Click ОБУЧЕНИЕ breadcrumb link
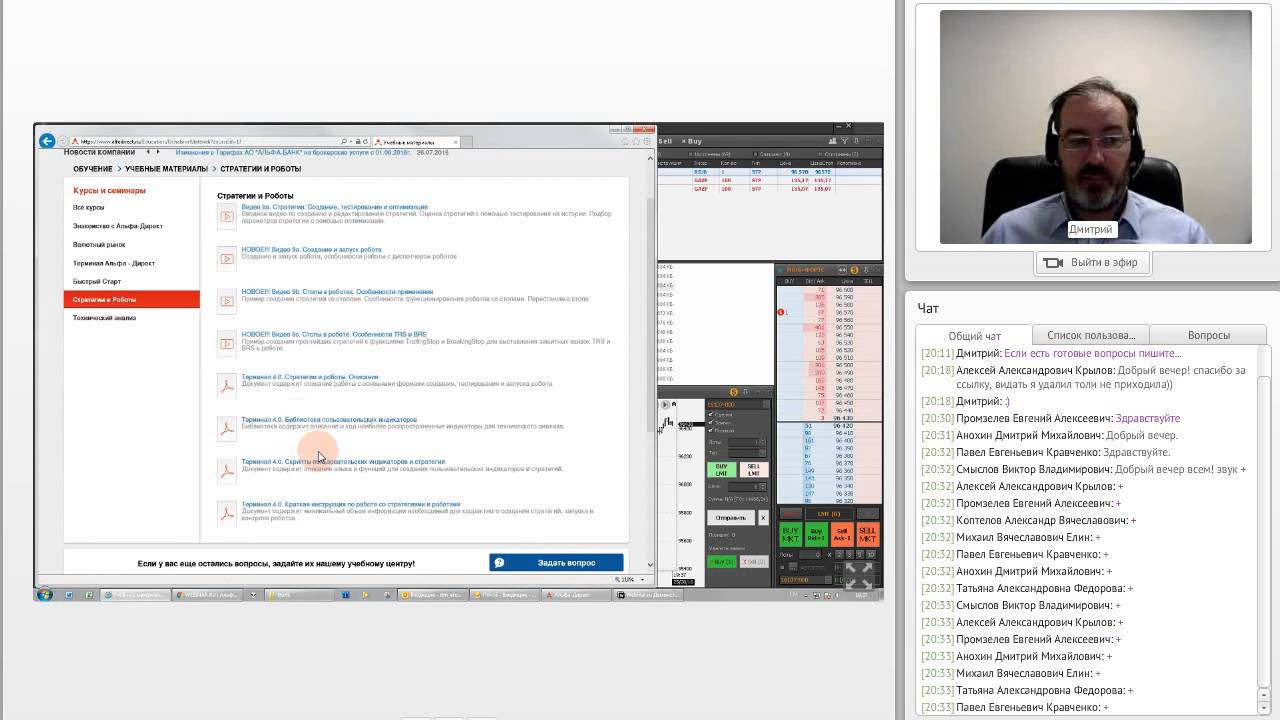 click(93, 169)
